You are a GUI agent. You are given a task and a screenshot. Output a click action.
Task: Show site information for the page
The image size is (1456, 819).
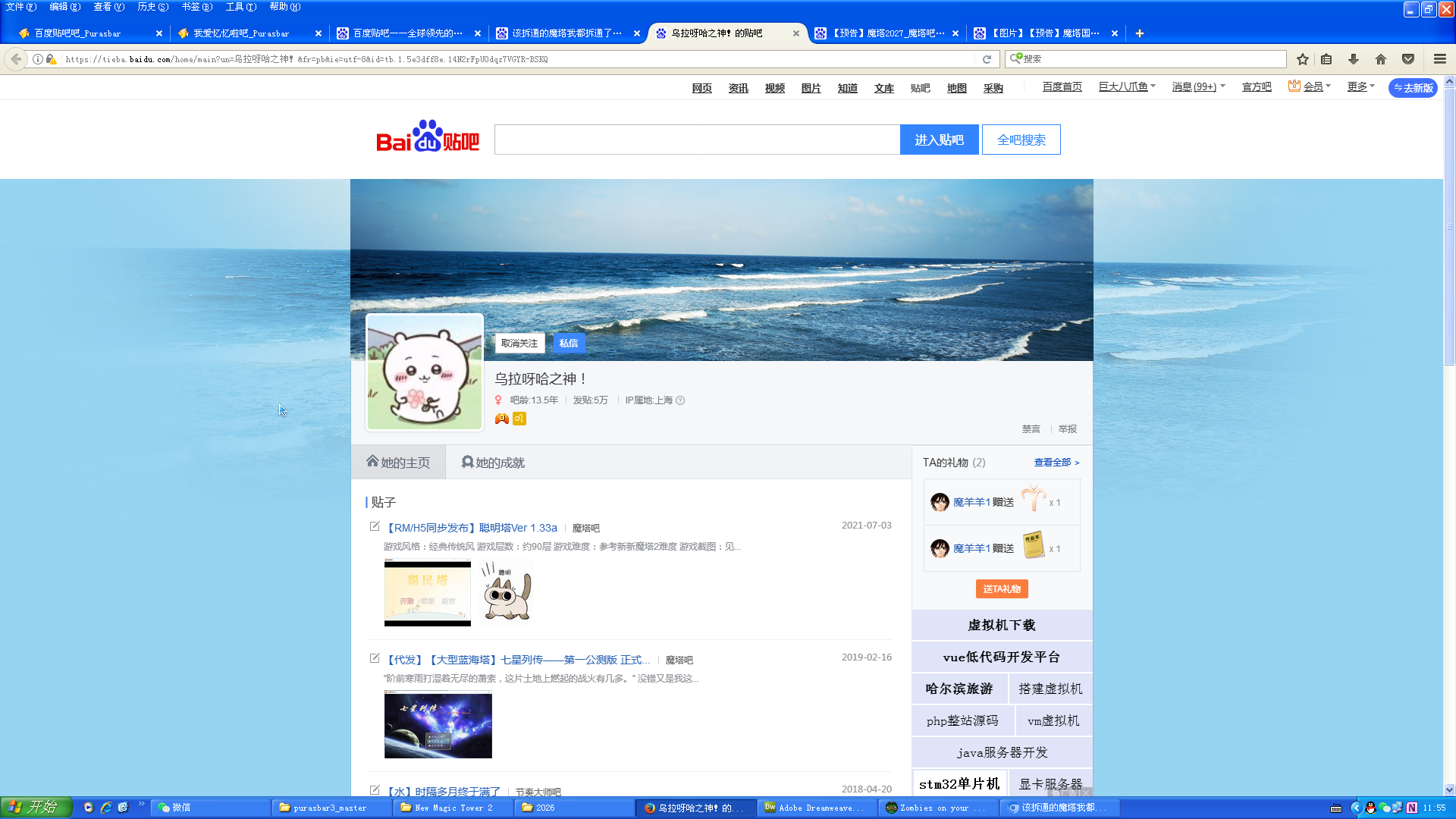tap(37, 59)
